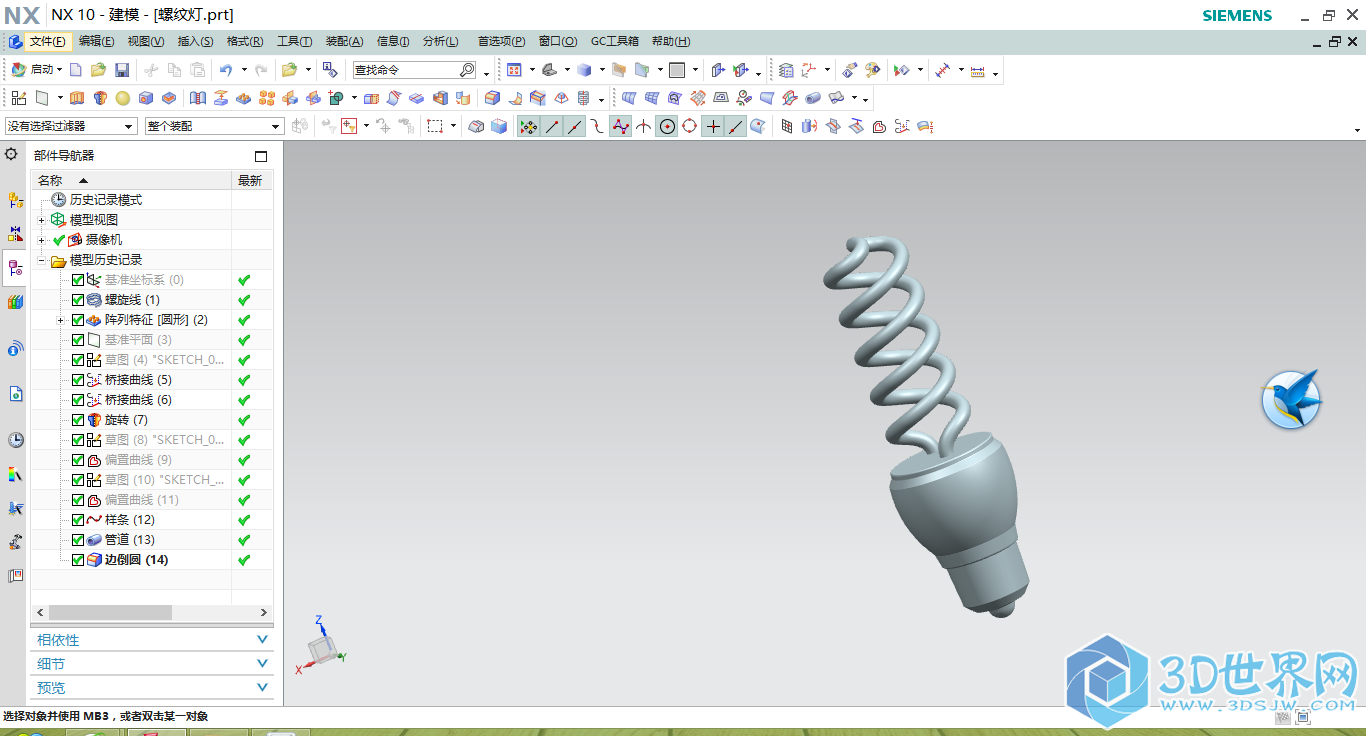Click the navigator settings gear icon

point(11,155)
